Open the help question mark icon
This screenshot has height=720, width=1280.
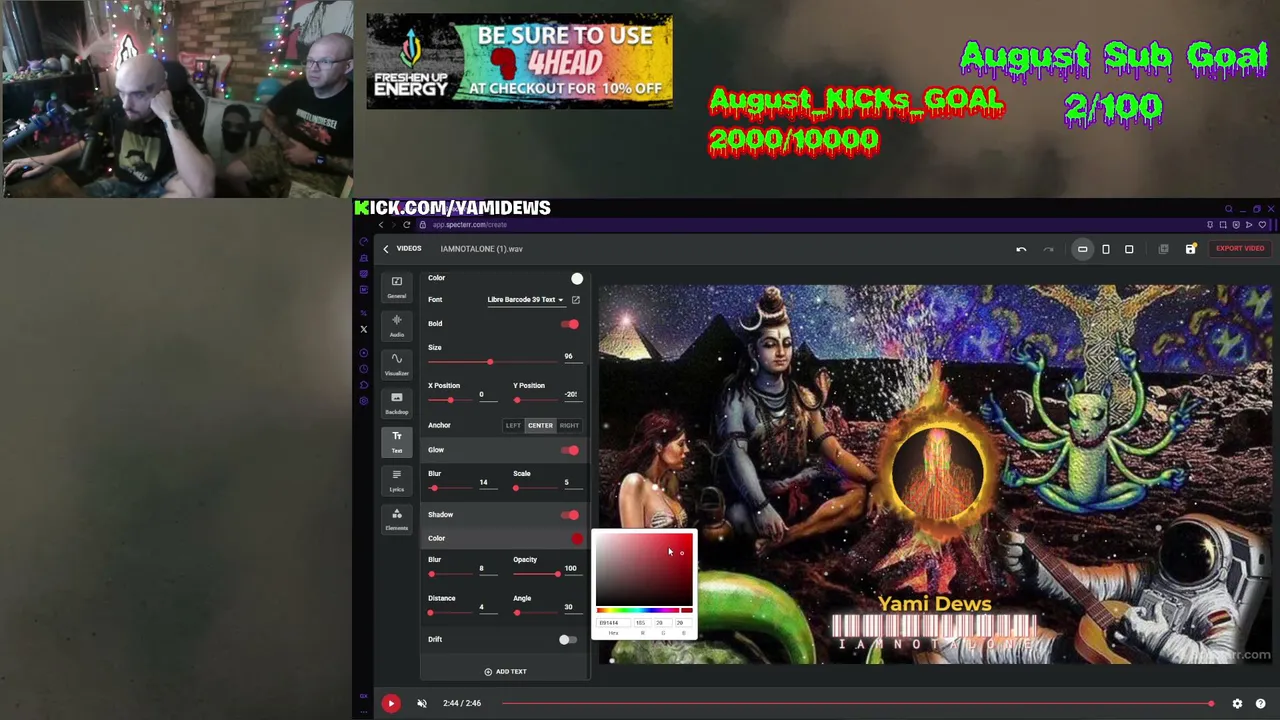[1260, 704]
